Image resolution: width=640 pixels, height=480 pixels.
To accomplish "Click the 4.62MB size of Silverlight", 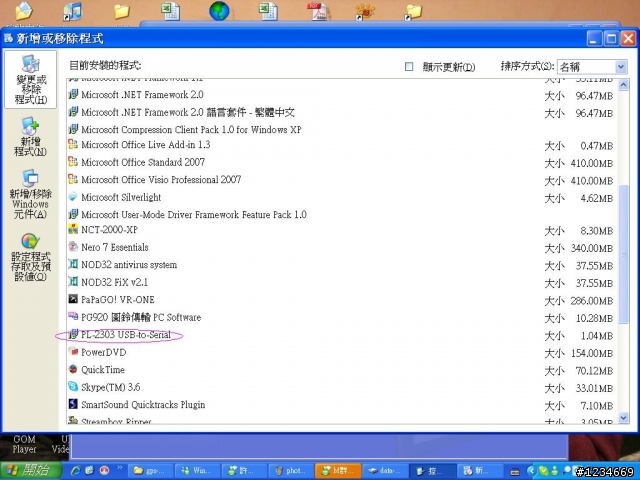I will [x=596, y=198].
